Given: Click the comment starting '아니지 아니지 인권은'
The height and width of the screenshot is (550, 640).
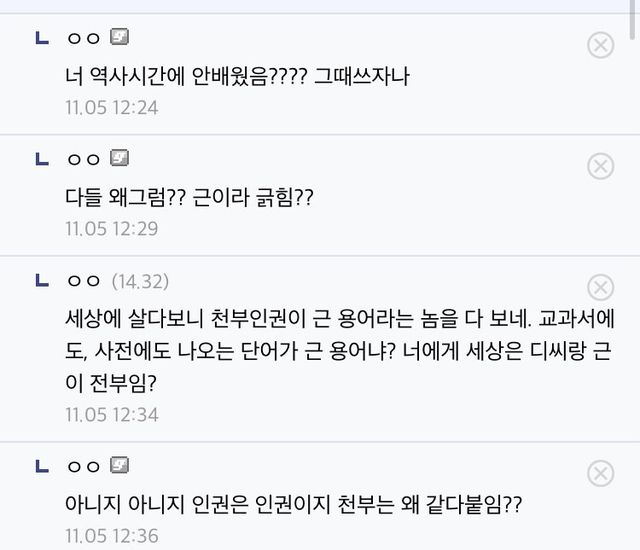Looking at the screenshot, I should tap(292, 505).
